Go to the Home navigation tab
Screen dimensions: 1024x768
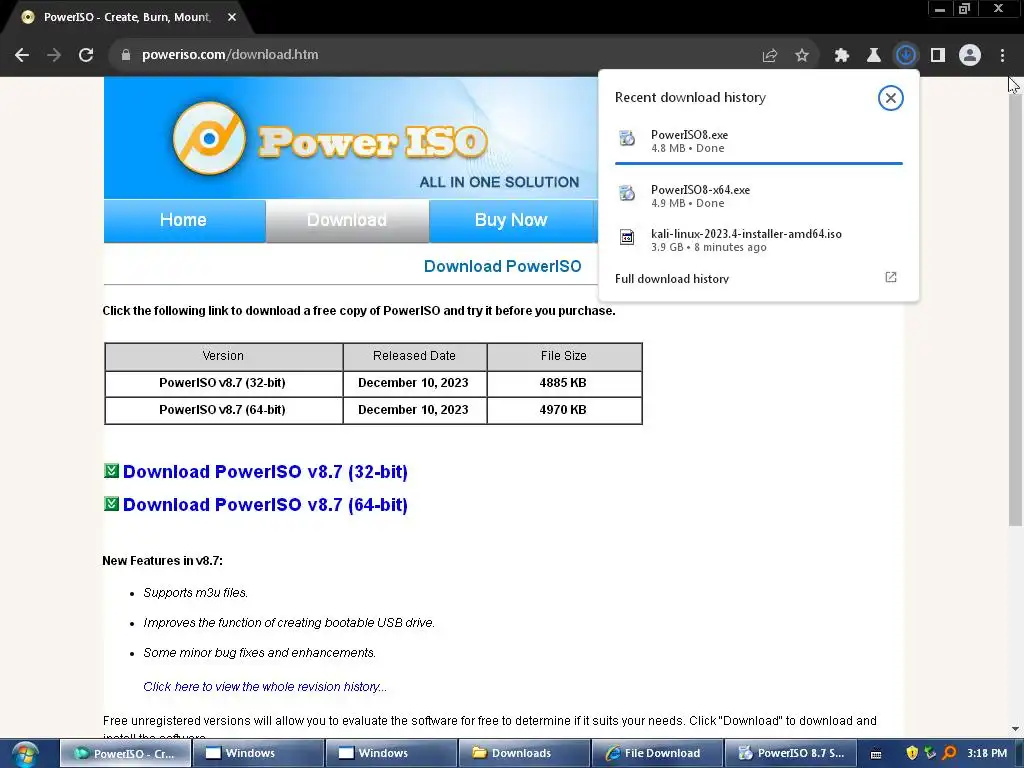[184, 221]
